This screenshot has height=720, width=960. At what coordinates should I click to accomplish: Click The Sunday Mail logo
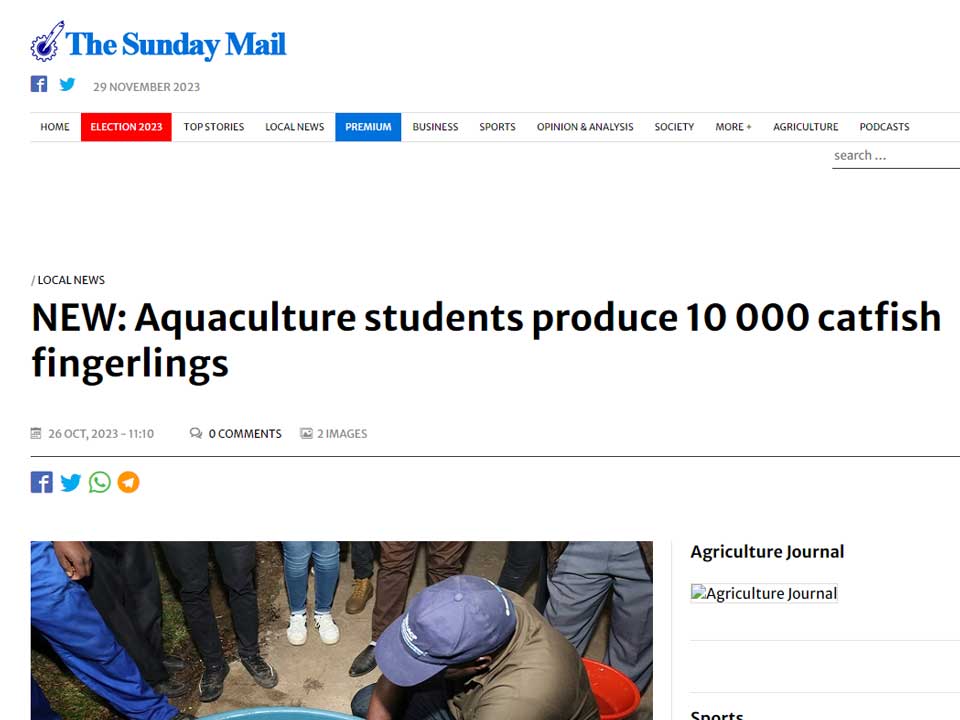tap(159, 43)
